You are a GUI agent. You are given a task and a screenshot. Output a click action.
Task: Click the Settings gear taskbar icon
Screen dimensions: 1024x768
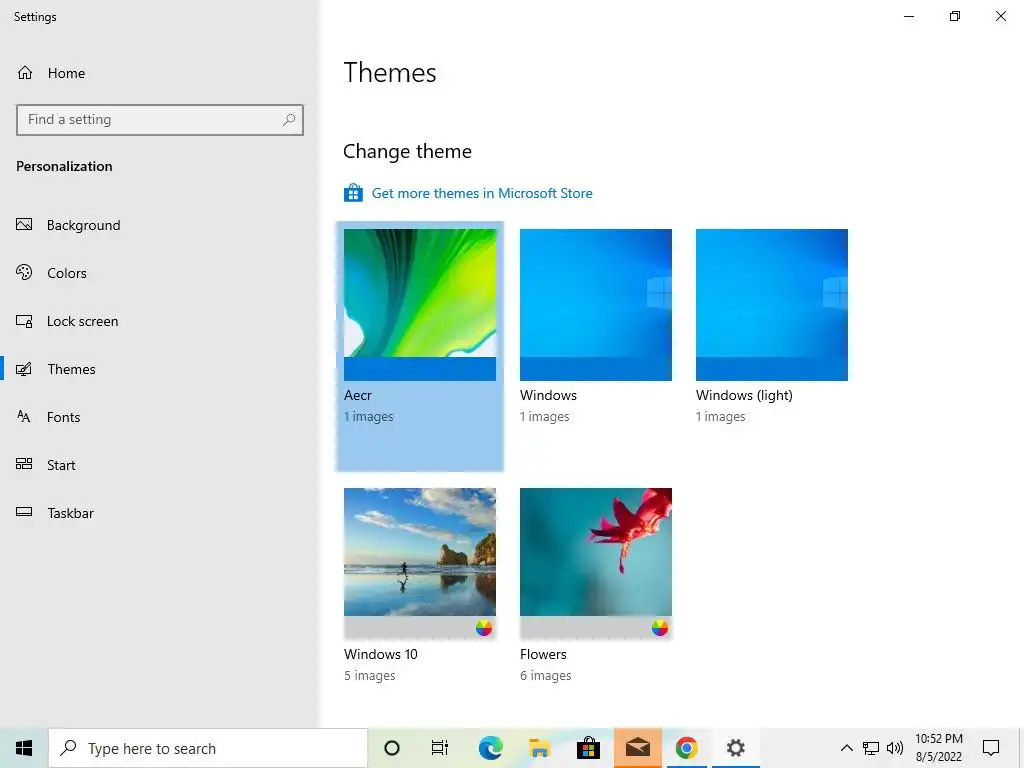click(736, 748)
